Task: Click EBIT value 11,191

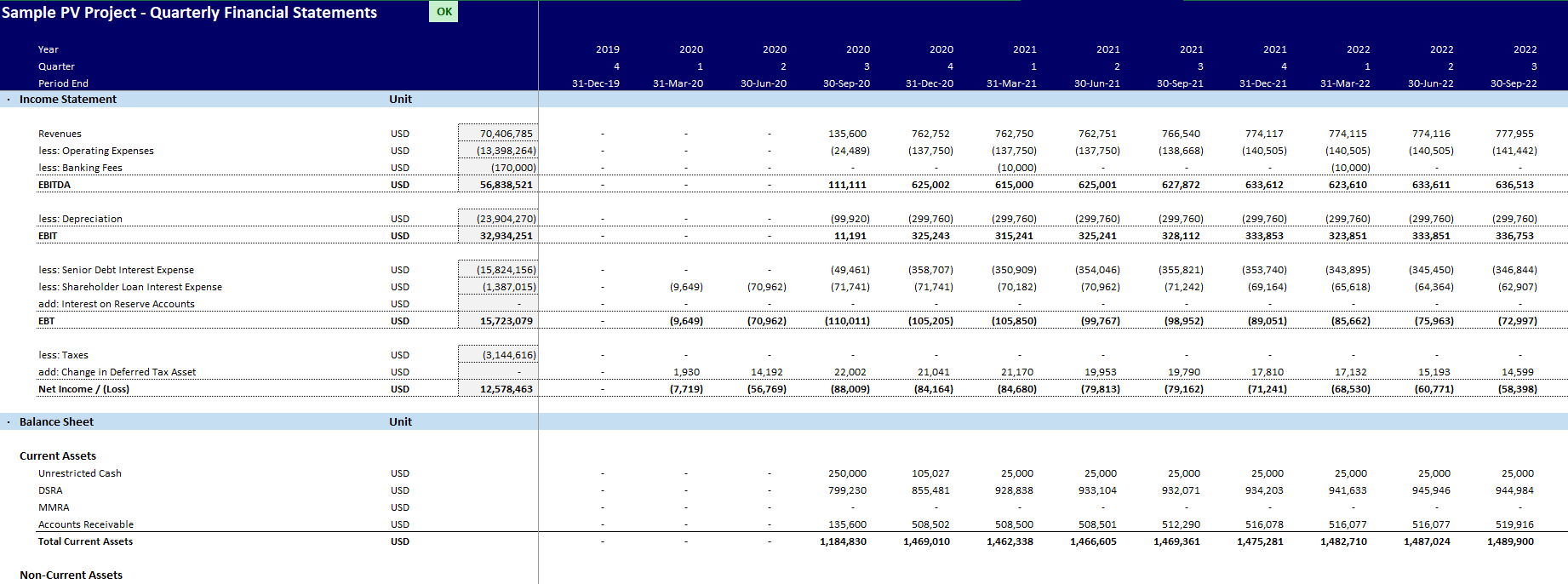Action: click(850, 236)
